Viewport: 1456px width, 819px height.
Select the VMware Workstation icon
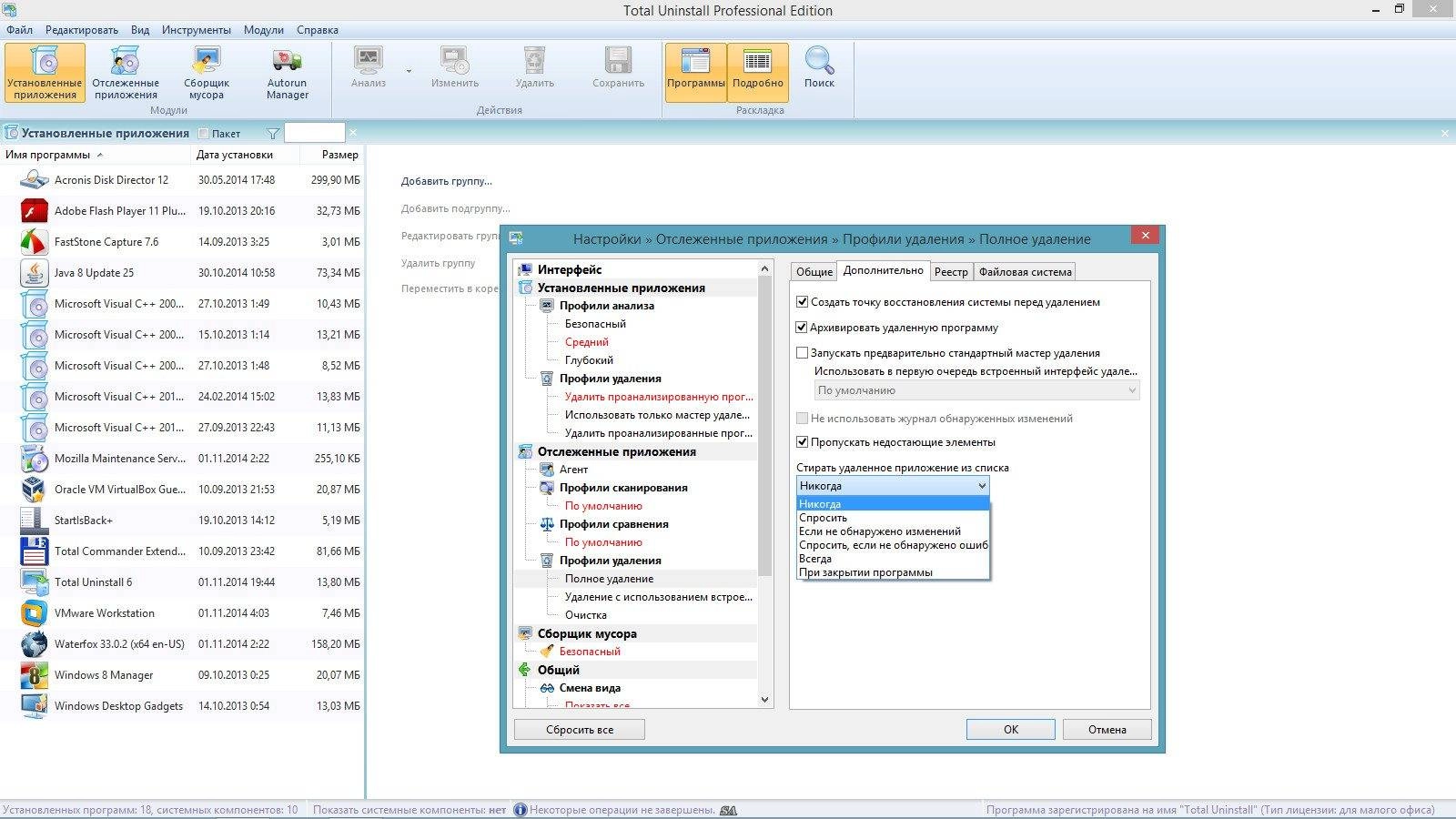[34, 613]
